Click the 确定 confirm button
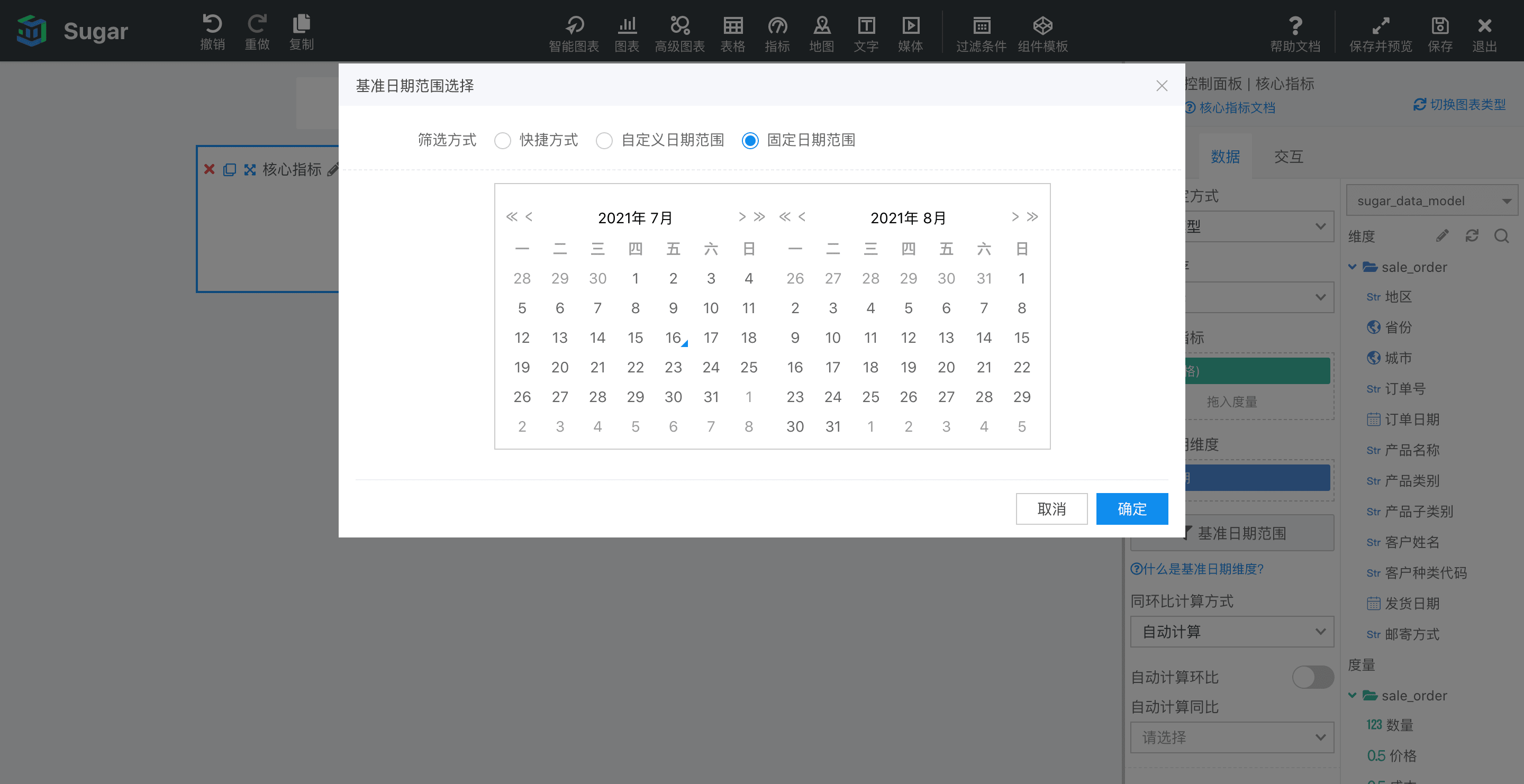The image size is (1524, 784). (x=1132, y=509)
